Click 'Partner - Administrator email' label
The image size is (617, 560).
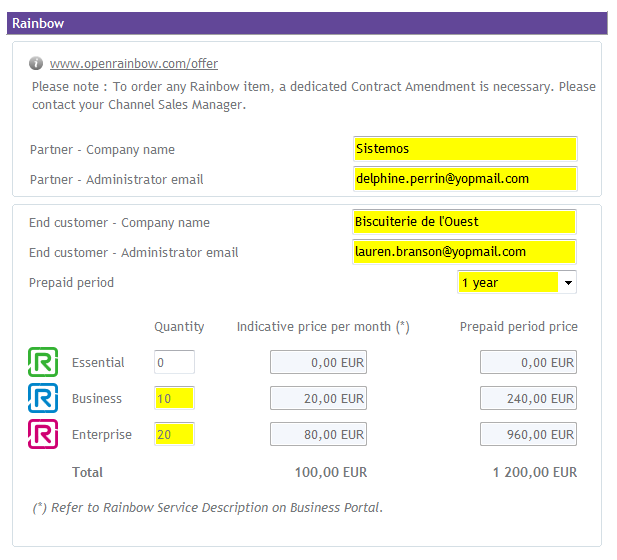click(x=116, y=179)
